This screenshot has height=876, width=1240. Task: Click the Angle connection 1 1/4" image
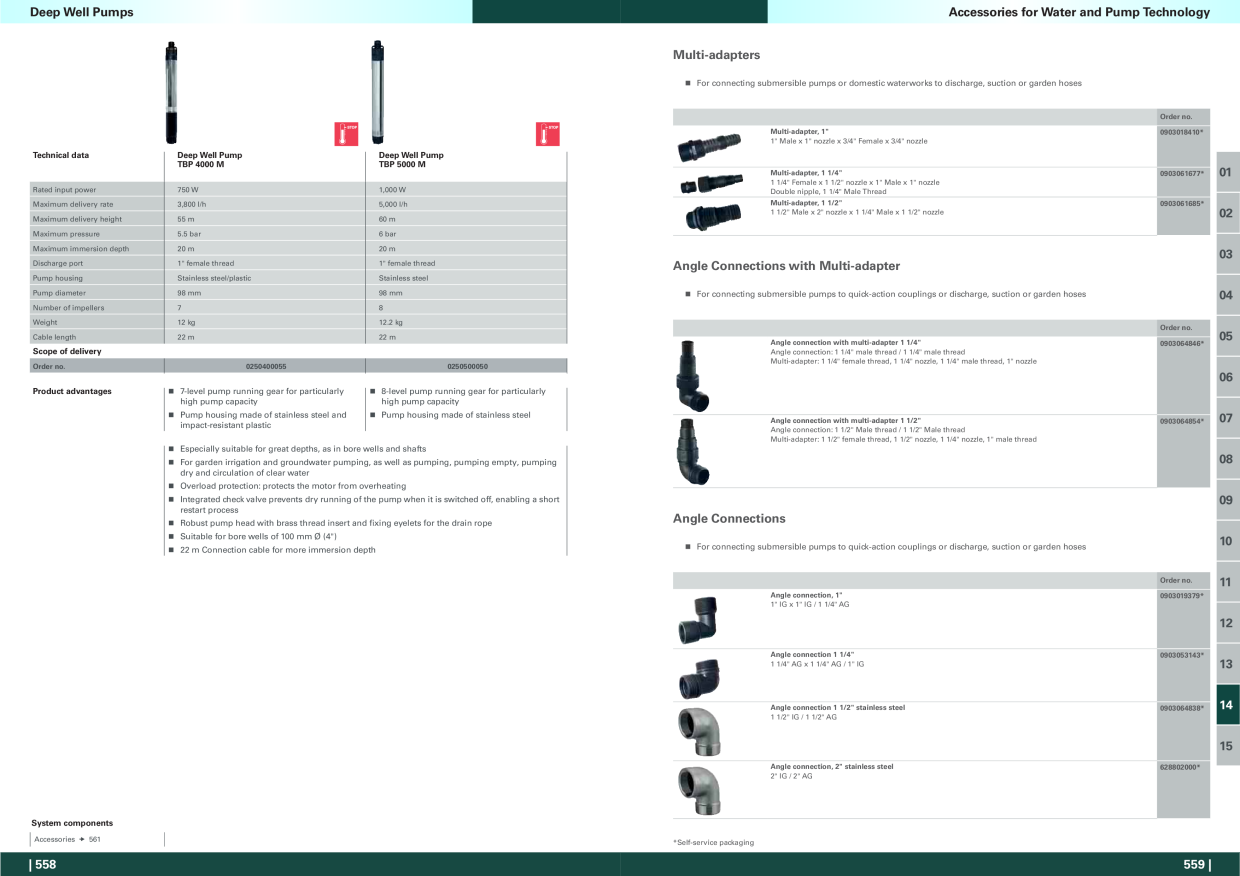698,677
